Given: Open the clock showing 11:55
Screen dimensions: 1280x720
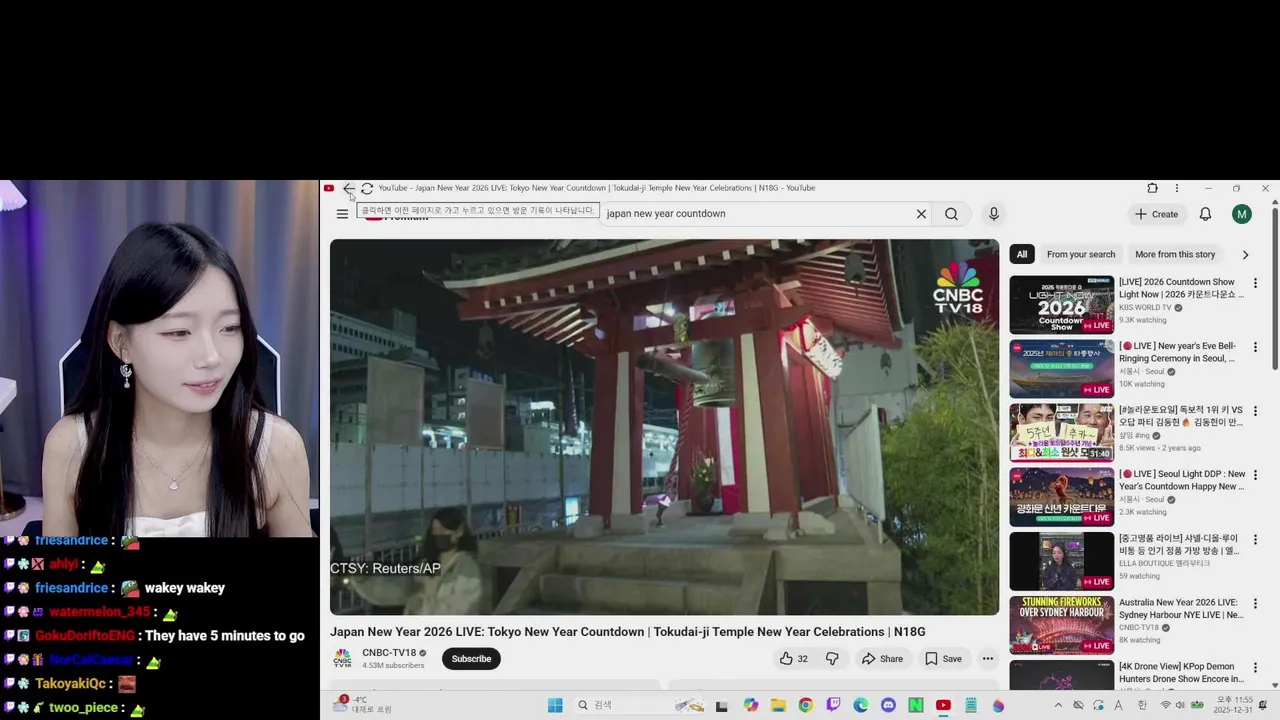Looking at the screenshot, I should pos(1234,705).
